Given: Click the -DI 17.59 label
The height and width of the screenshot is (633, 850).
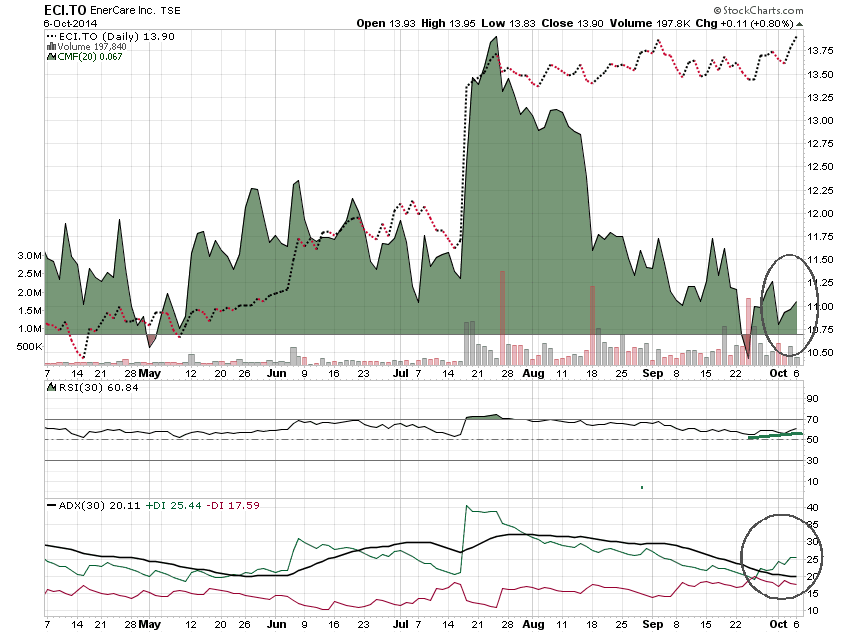Looking at the screenshot, I should [233, 505].
